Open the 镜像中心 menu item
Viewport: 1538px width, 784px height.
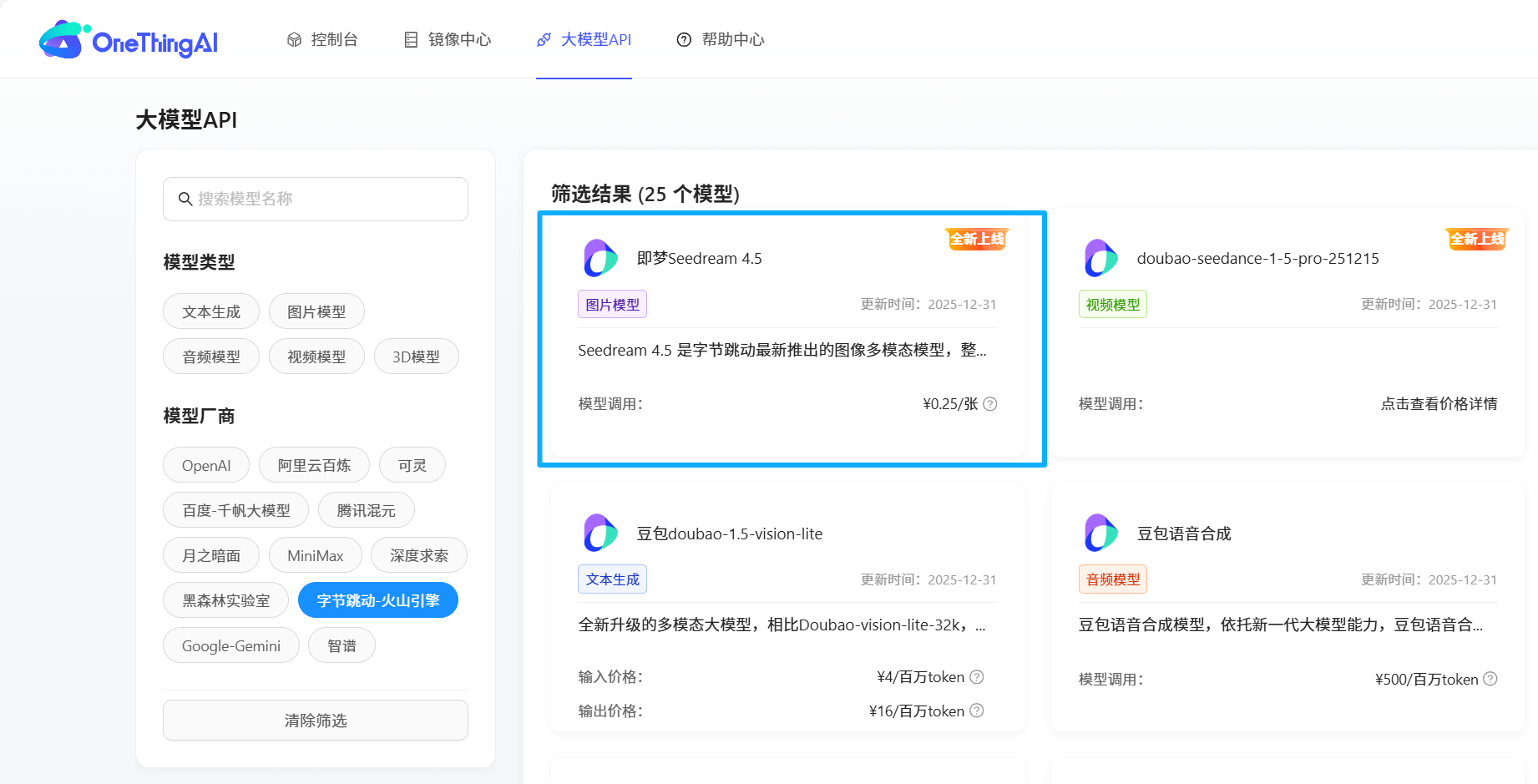(x=448, y=38)
